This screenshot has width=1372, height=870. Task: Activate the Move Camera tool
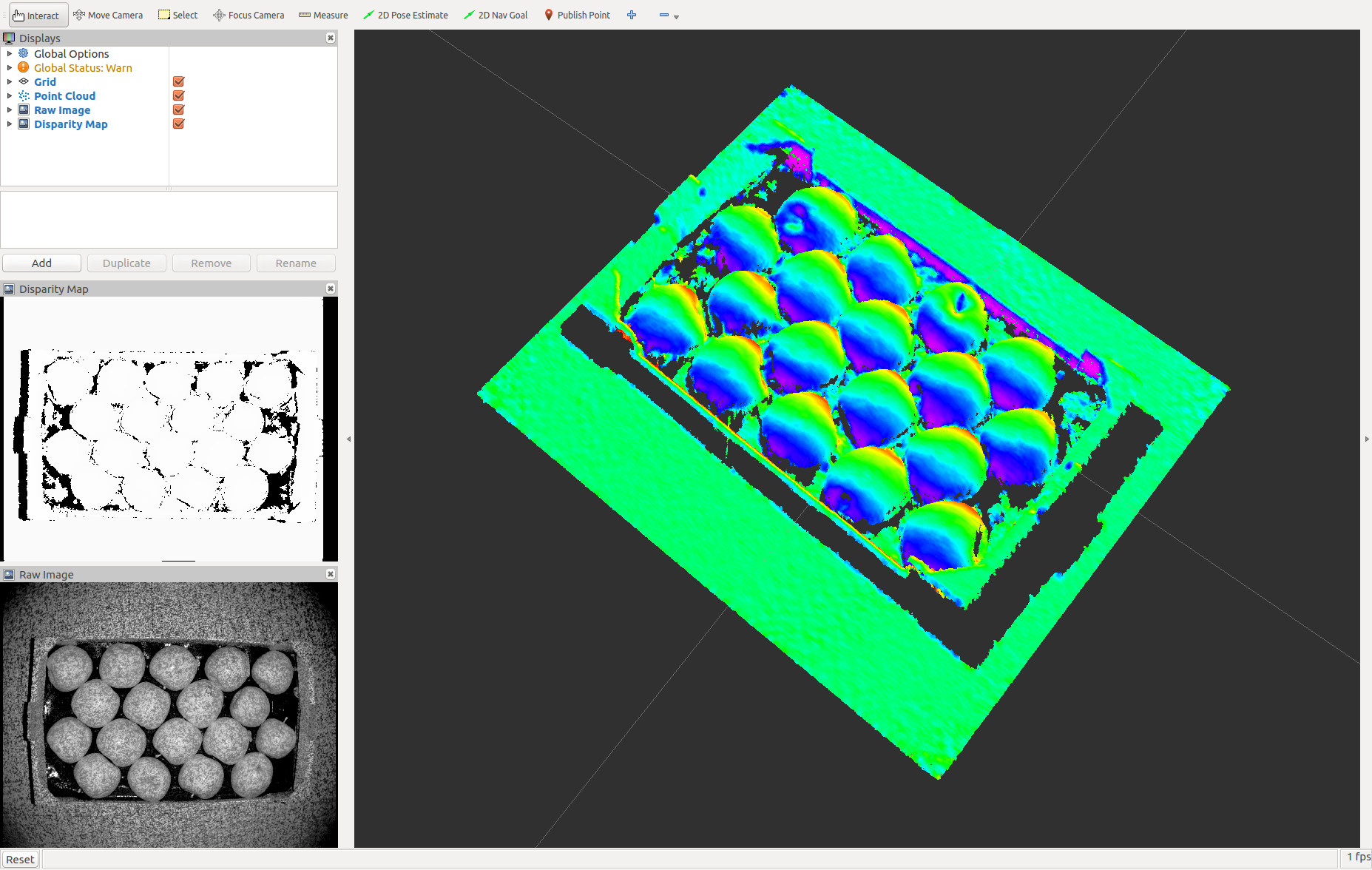[108, 15]
